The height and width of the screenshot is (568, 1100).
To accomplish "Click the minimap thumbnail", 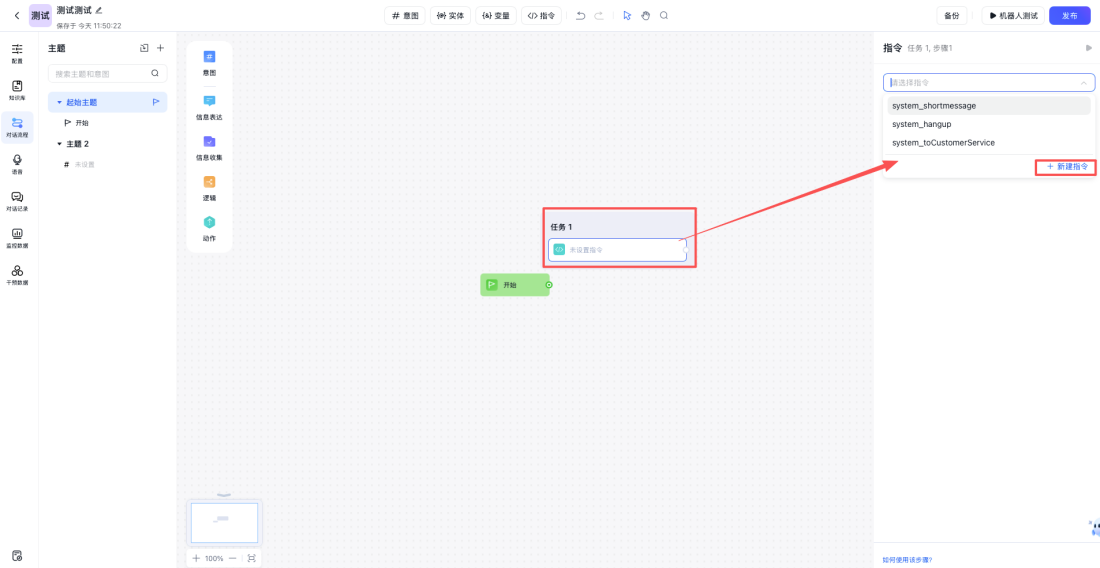I will [x=224, y=522].
